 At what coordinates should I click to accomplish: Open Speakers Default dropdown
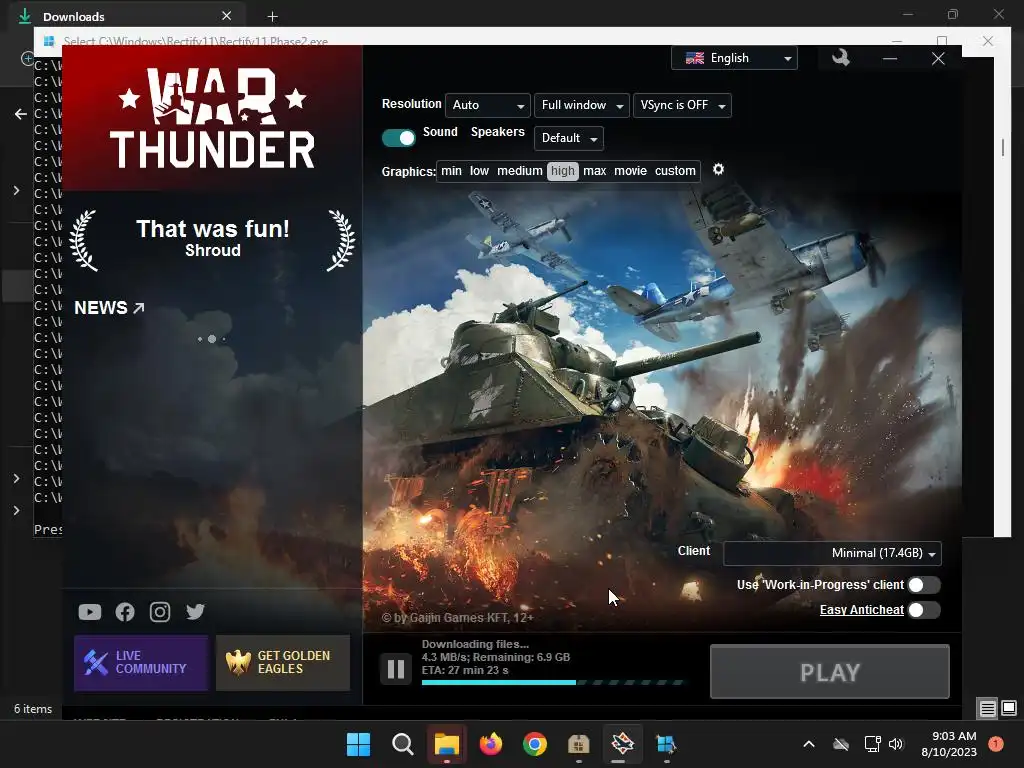click(x=568, y=138)
